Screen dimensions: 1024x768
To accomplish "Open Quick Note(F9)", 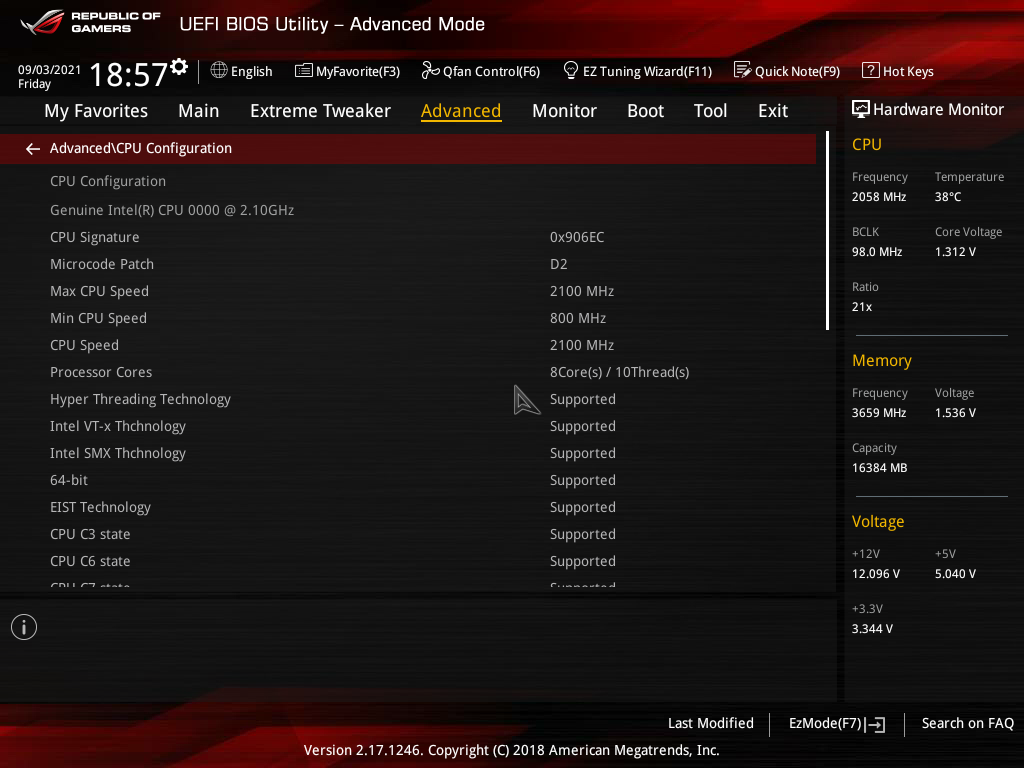I will [x=797, y=71].
